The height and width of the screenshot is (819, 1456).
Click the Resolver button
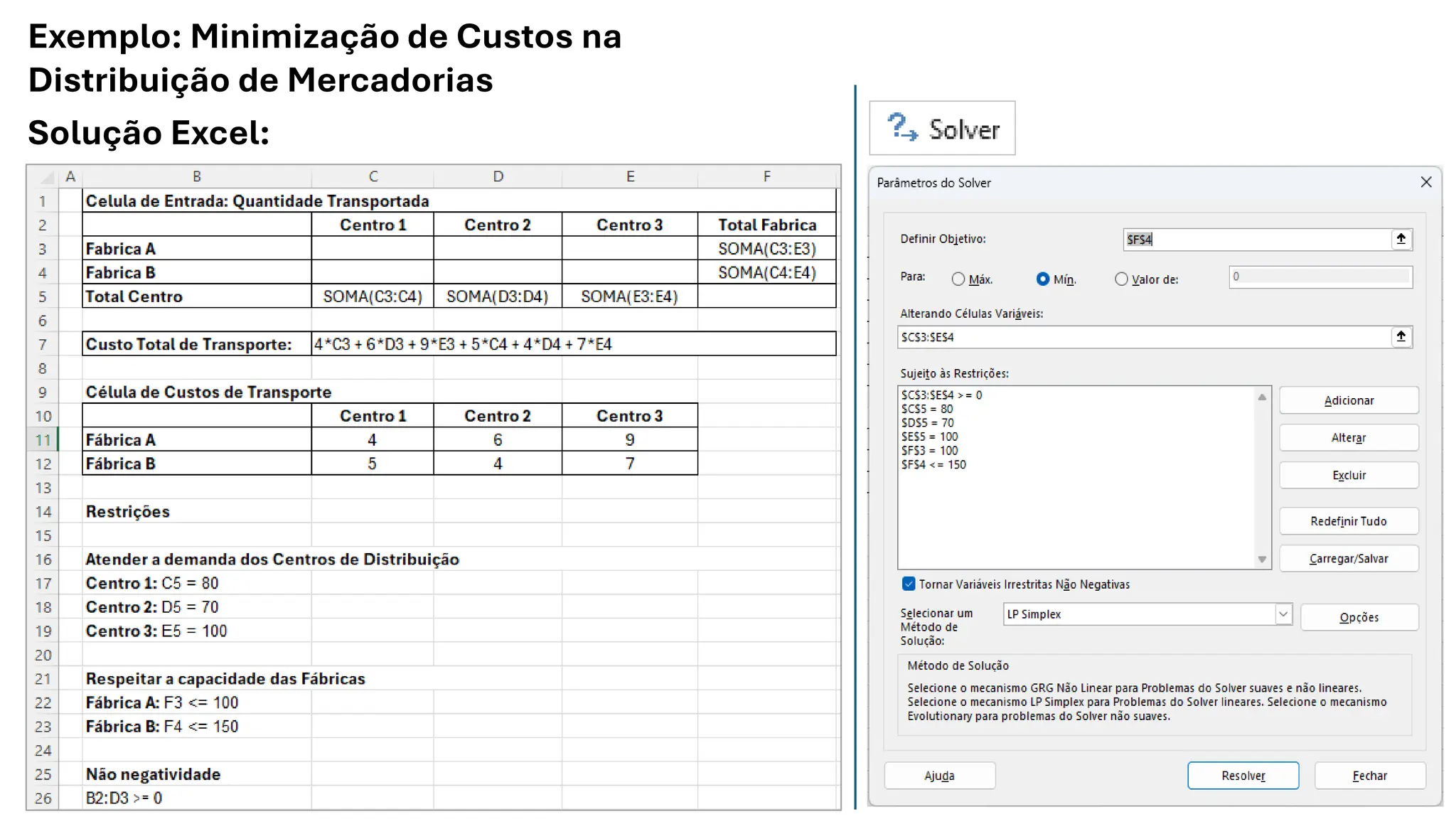click(1243, 776)
